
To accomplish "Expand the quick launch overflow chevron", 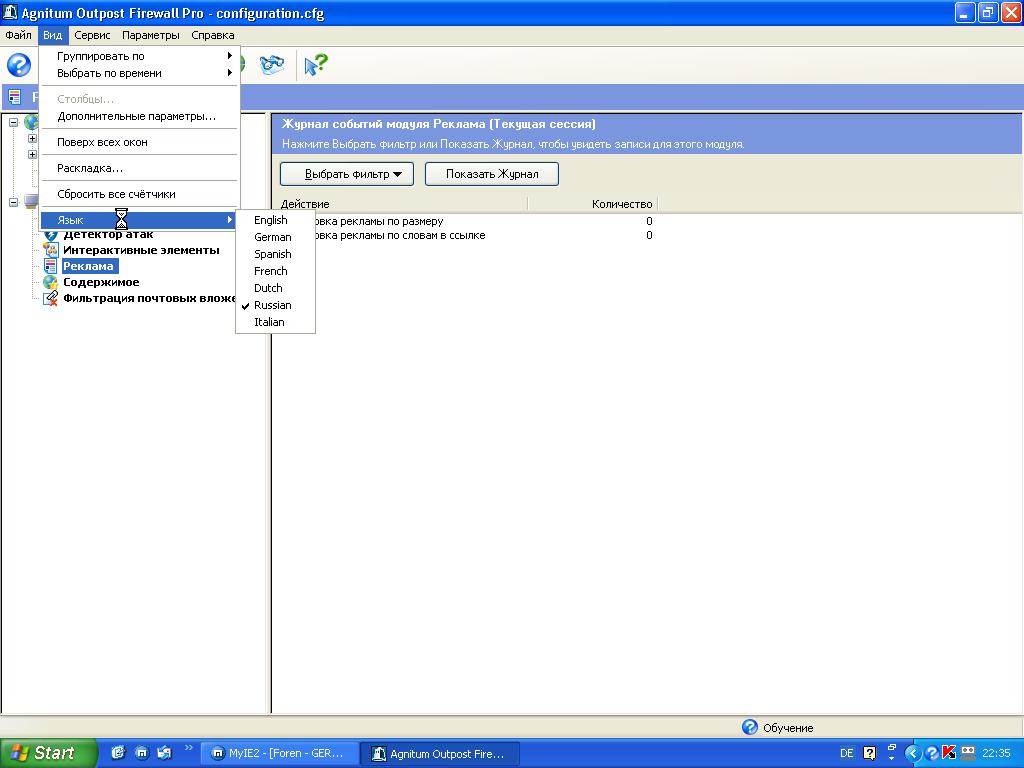I will 189,748.
